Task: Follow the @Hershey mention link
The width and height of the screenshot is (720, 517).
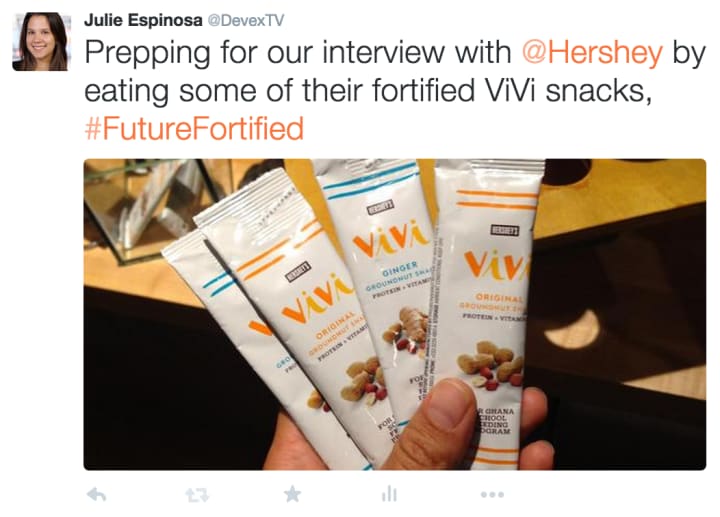Action: tap(592, 53)
